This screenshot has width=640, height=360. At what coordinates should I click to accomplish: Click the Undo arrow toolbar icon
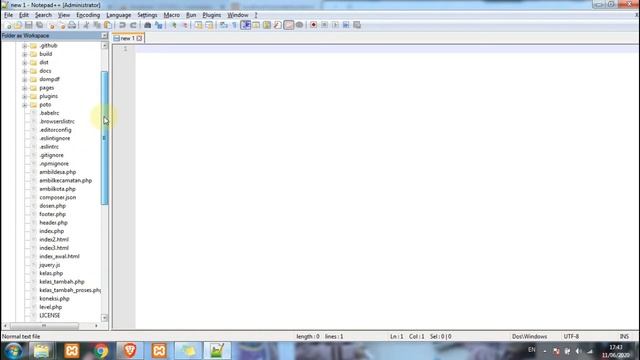click(122, 25)
